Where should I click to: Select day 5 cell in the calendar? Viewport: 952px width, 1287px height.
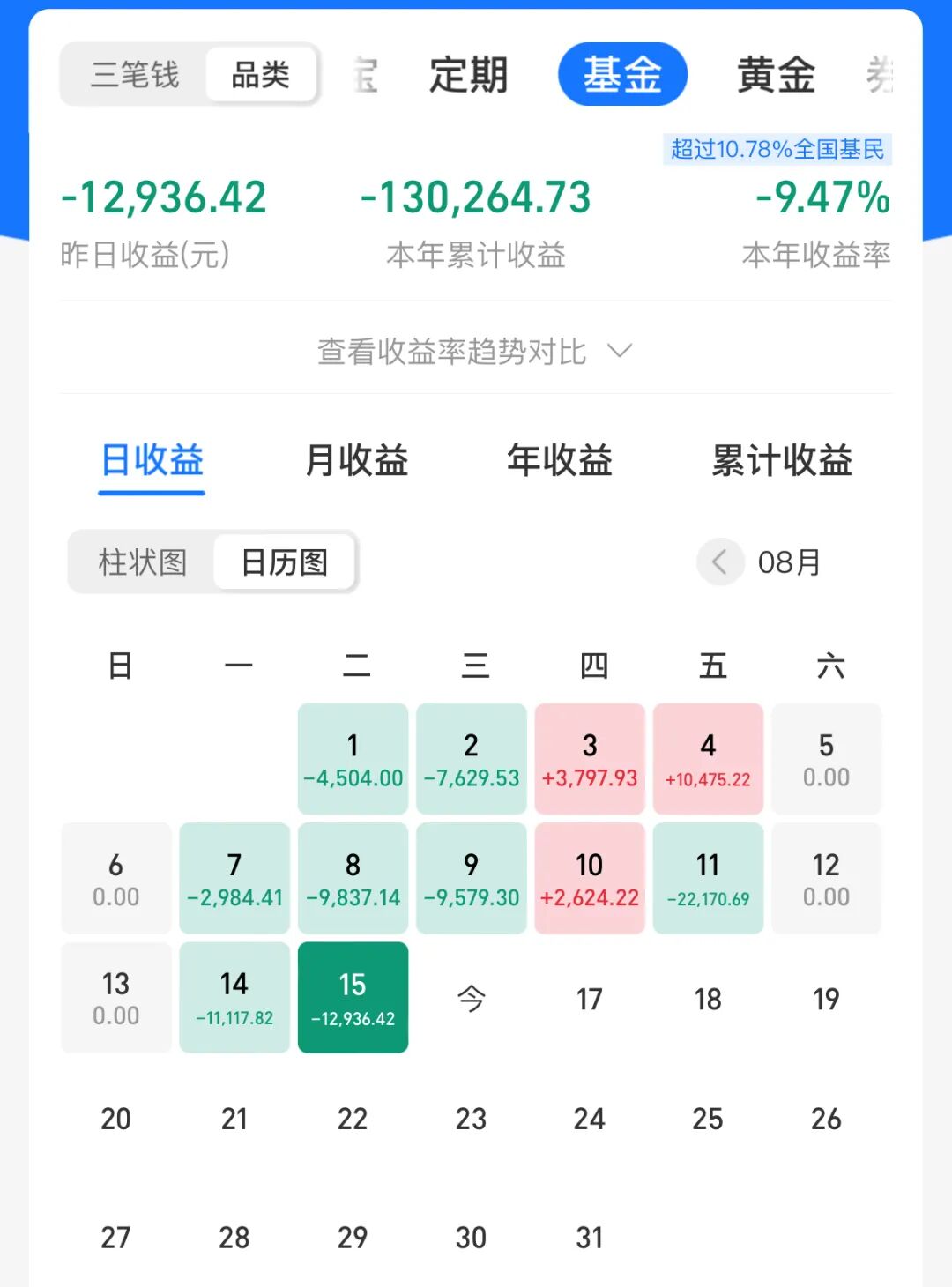point(827,759)
